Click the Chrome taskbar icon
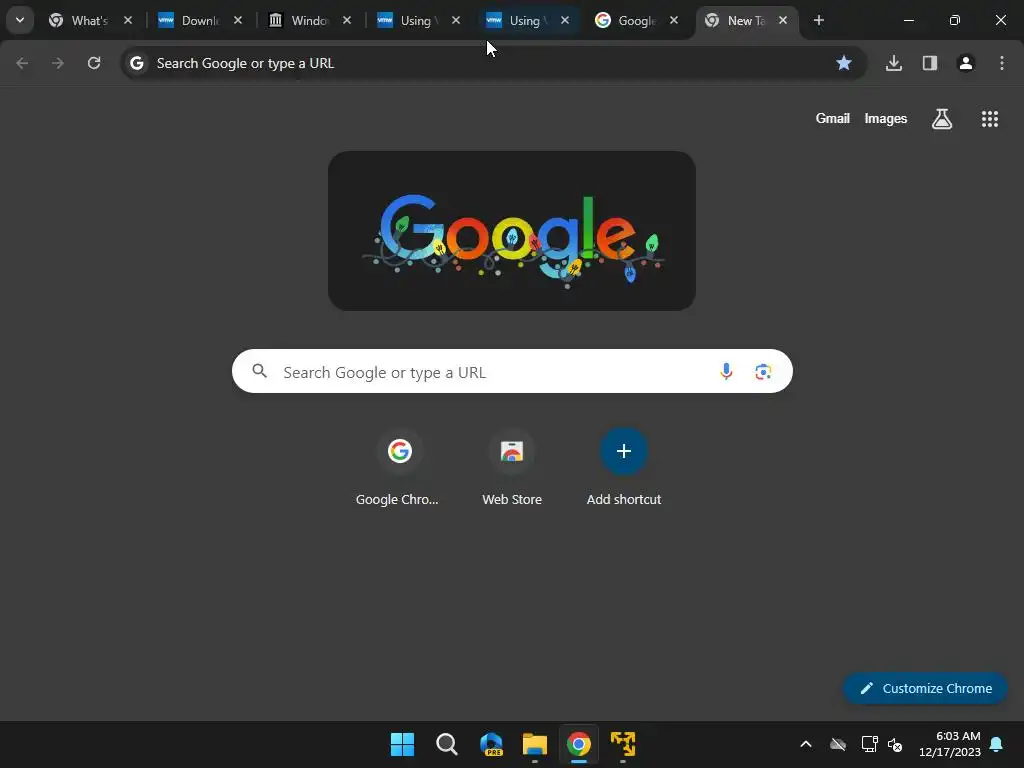Screen dimensions: 1024x768 pos(579,744)
